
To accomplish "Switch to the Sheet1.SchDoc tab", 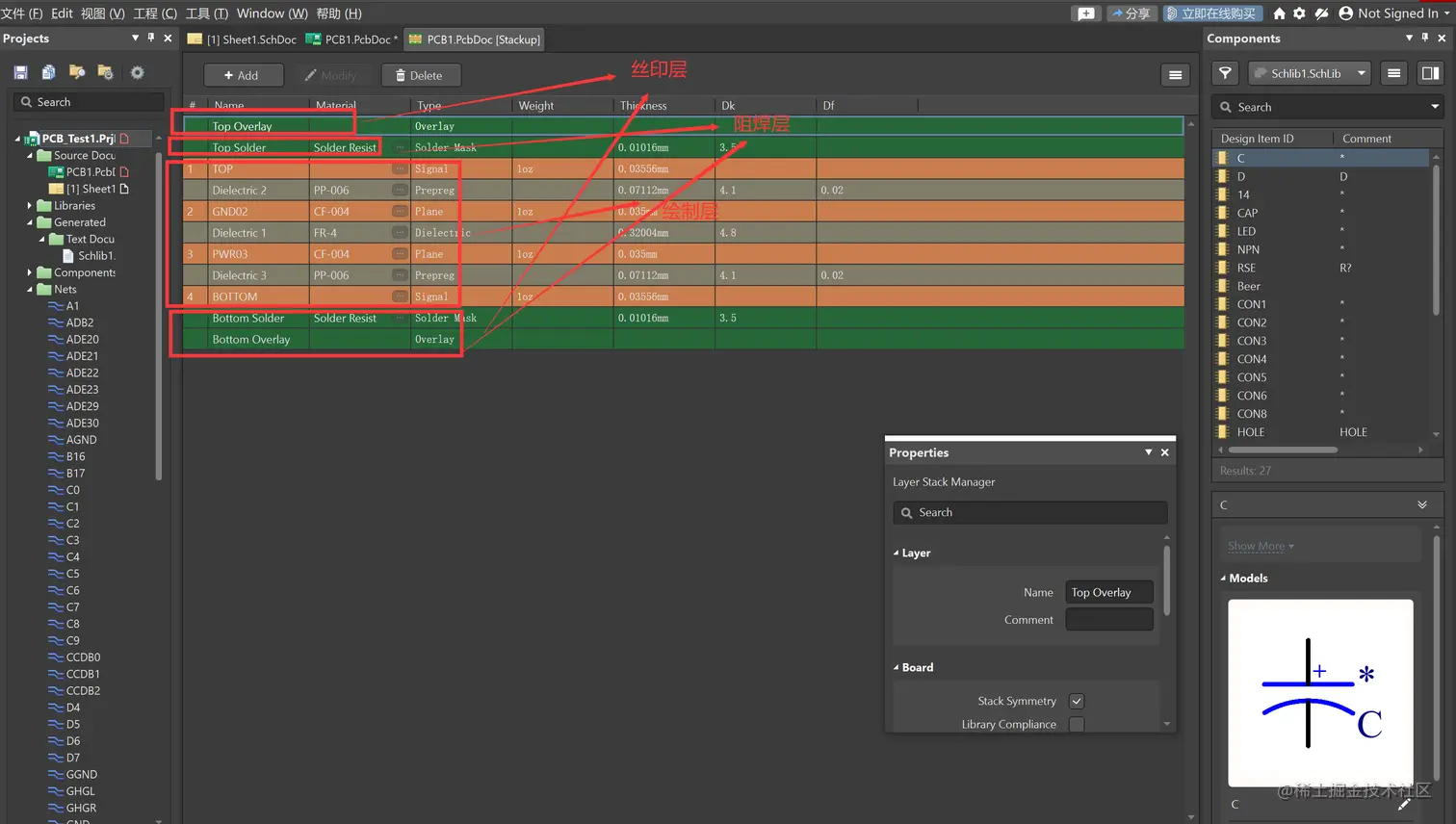I will tap(243, 39).
